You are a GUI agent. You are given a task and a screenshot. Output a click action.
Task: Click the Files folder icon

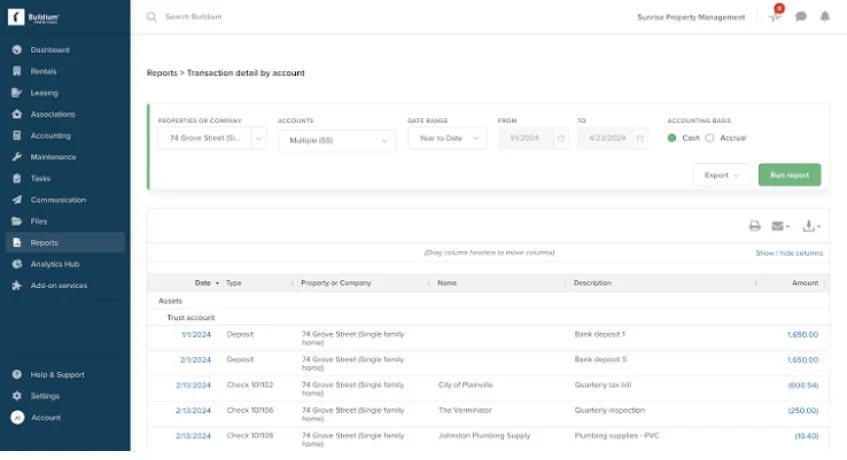point(17,221)
